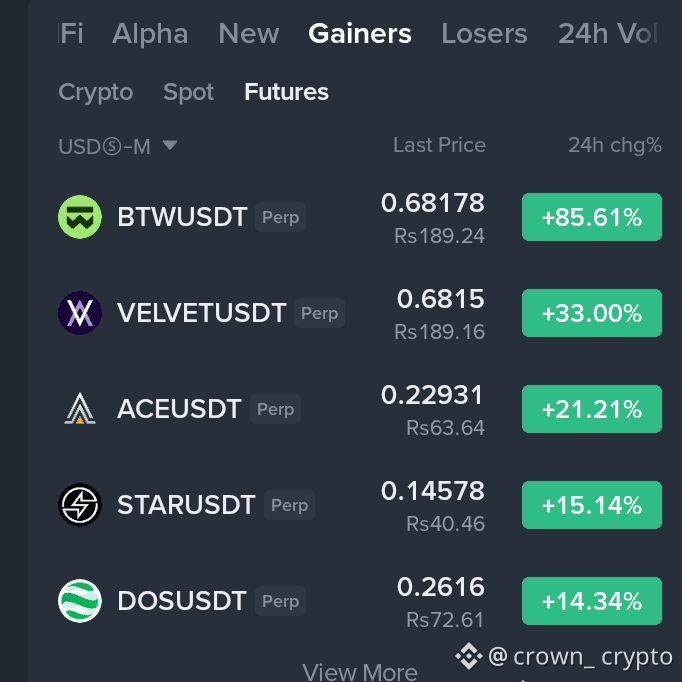Sort by the 24h chg% column header

[615, 145]
